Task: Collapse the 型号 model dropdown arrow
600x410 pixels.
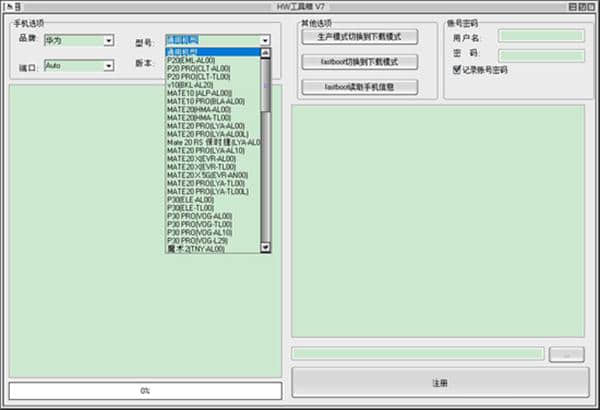Action: click(265, 40)
